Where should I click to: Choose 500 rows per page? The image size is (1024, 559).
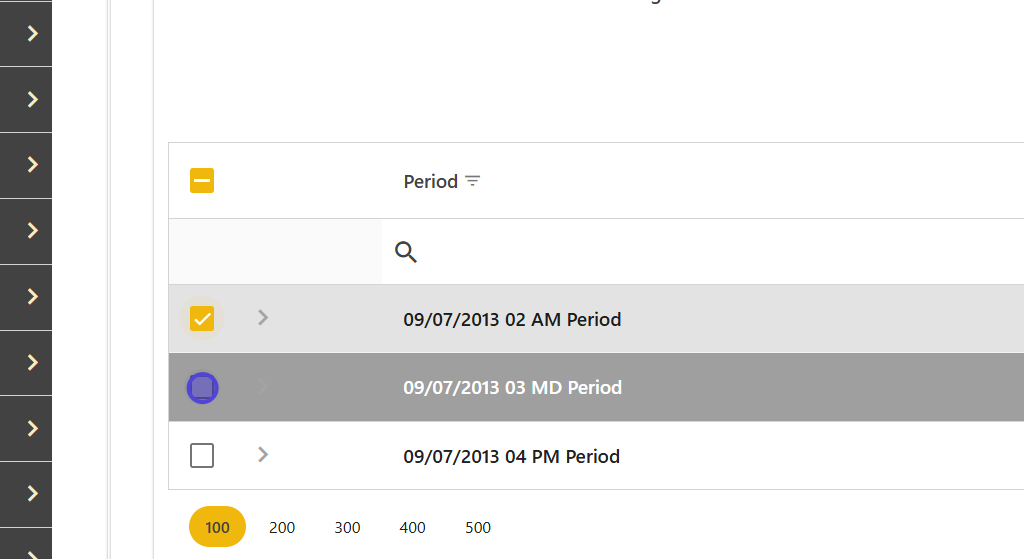(478, 527)
